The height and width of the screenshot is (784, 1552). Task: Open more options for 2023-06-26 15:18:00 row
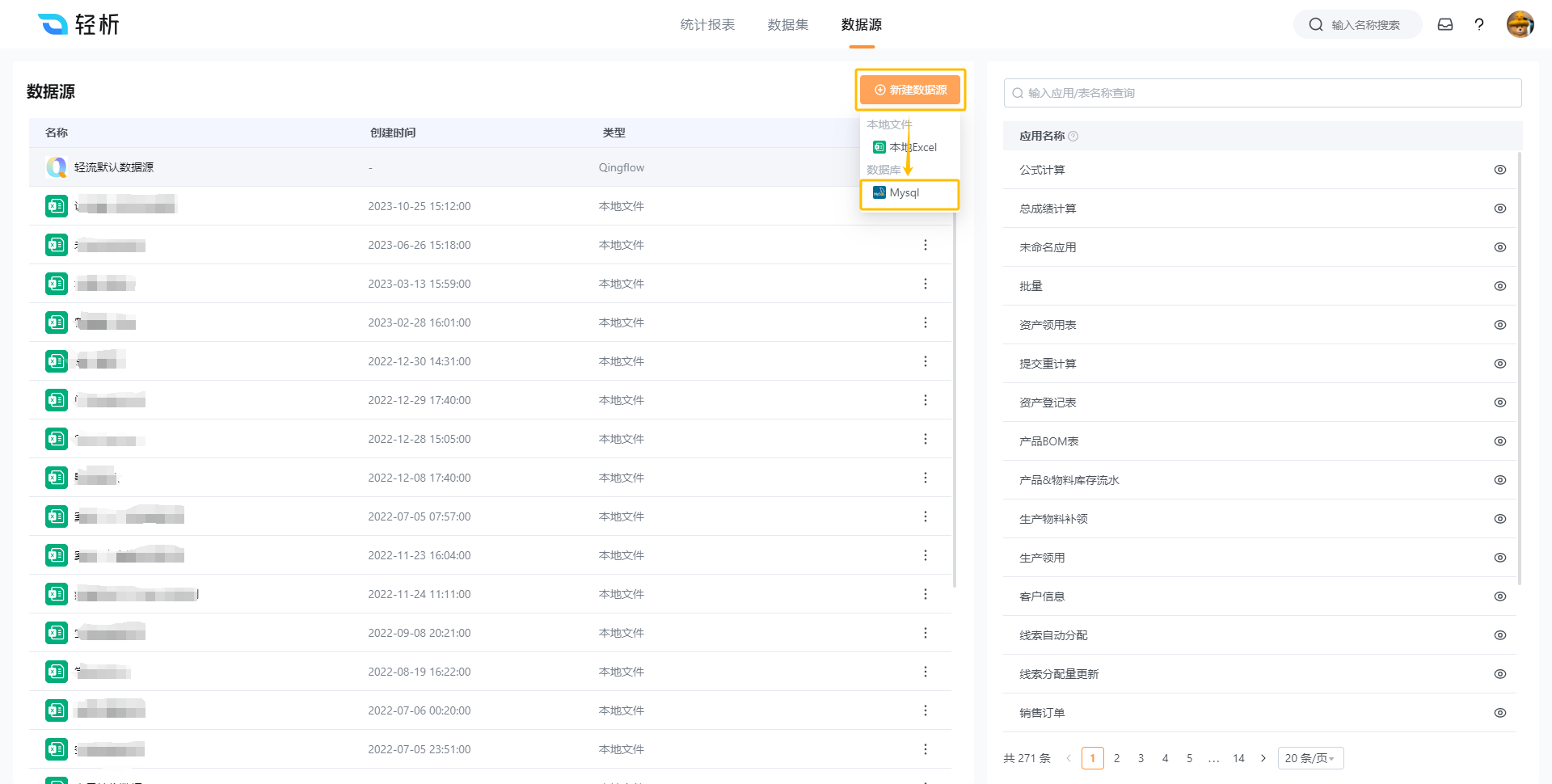[926, 245]
